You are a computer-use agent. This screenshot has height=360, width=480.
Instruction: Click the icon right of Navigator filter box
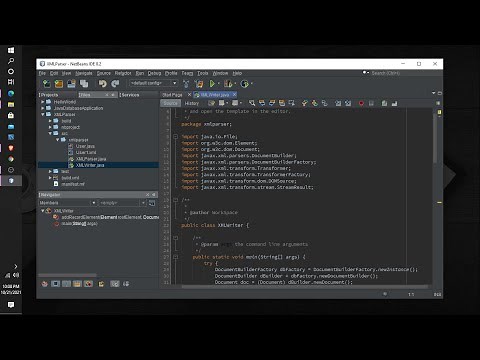click(152, 203)
